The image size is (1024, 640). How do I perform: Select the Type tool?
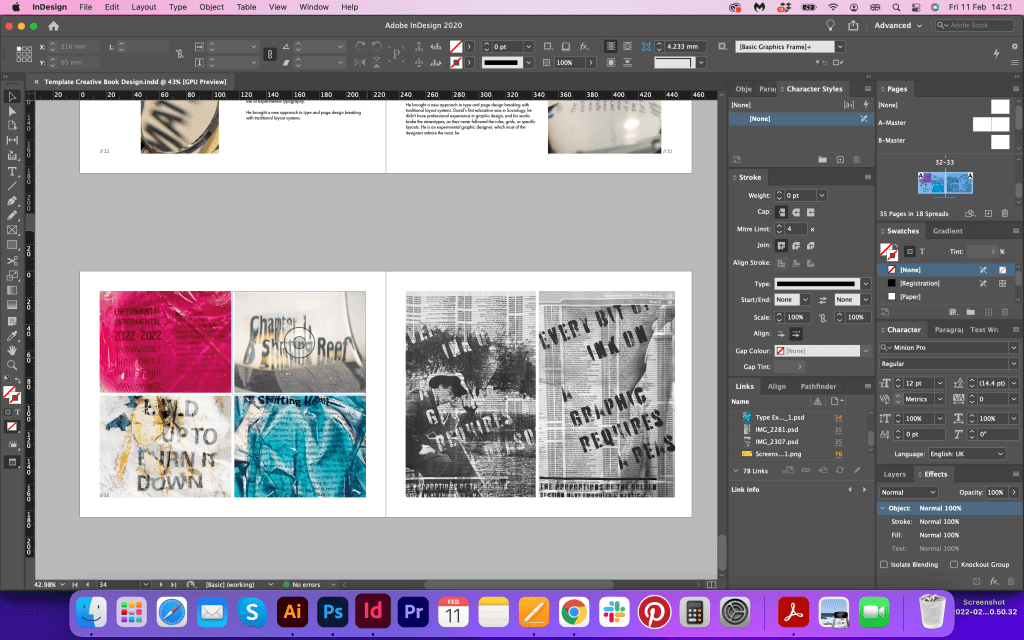12,171
